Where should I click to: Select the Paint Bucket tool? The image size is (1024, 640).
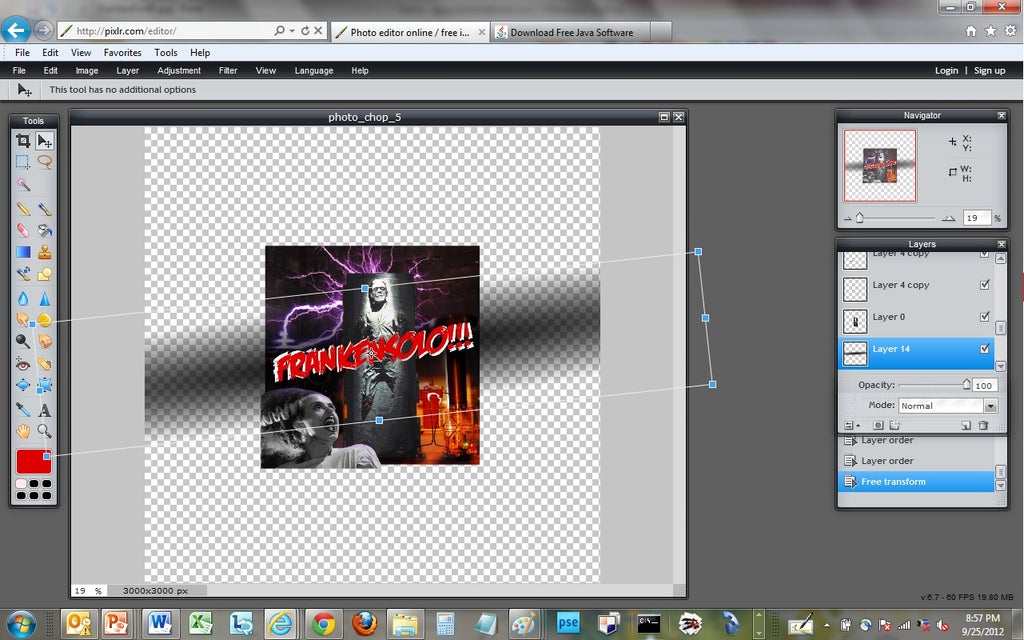44,230
